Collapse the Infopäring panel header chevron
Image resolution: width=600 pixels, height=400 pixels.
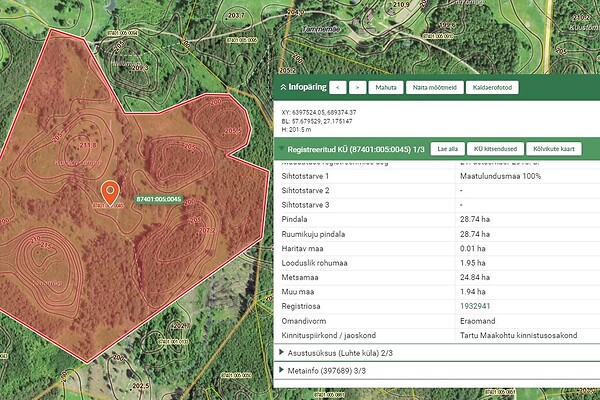pyautogui.click(x=283, y=88)
